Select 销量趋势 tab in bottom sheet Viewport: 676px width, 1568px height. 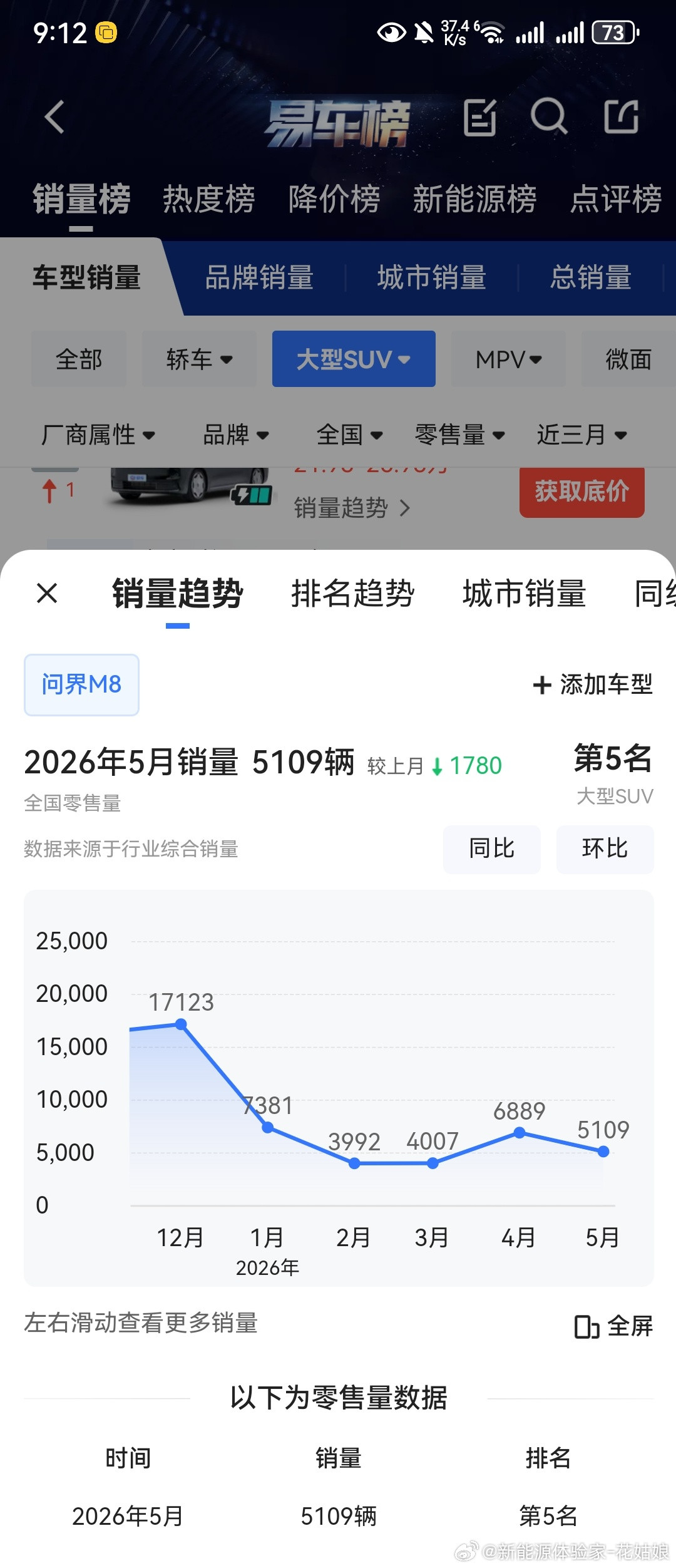178,594
